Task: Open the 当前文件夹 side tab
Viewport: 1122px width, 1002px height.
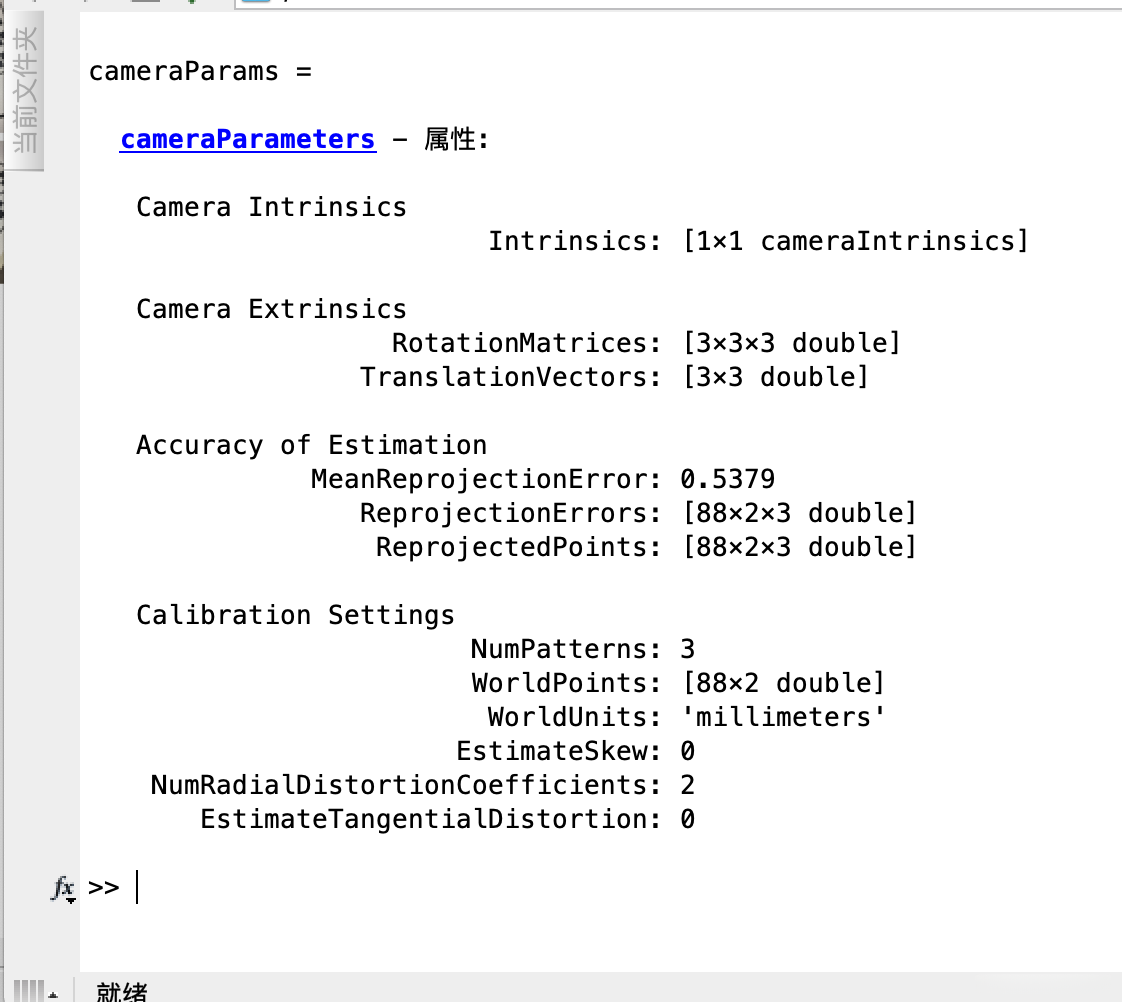Action: tap(25, 92)
